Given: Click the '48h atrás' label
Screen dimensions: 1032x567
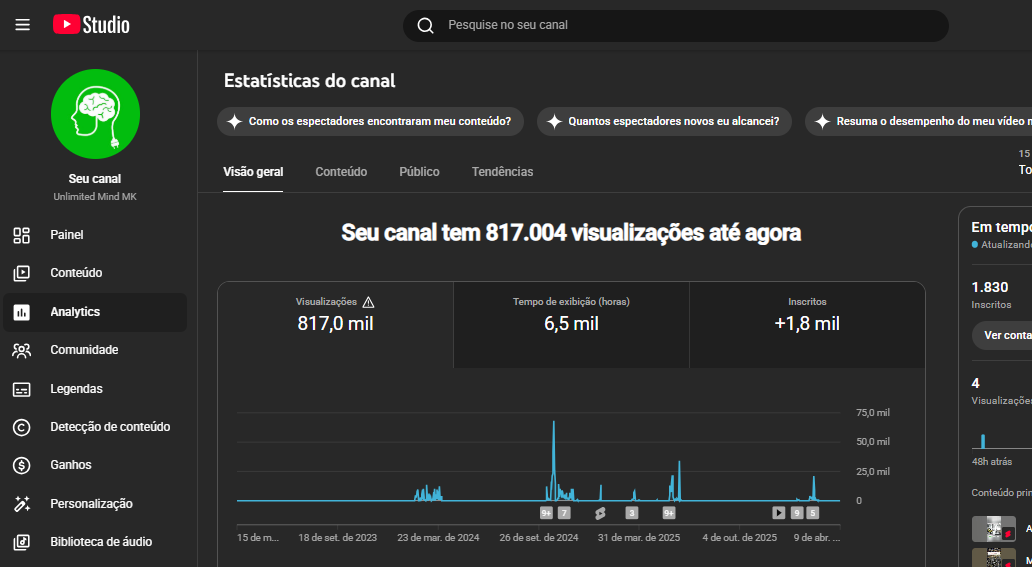Looking at the screenshot, I should point(992,462).
